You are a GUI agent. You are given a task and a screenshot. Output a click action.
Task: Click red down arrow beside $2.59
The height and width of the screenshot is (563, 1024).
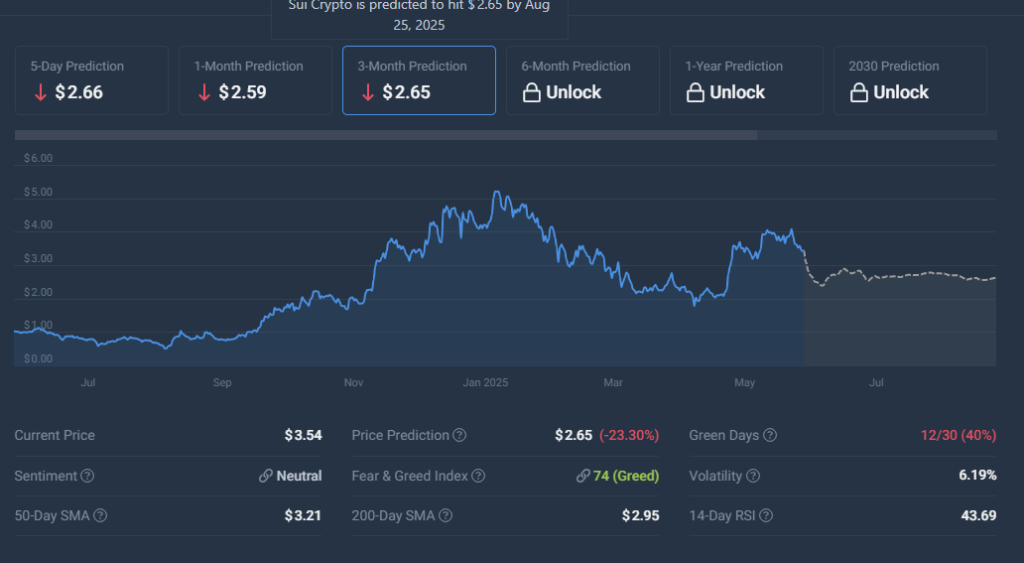pos(204,93)
